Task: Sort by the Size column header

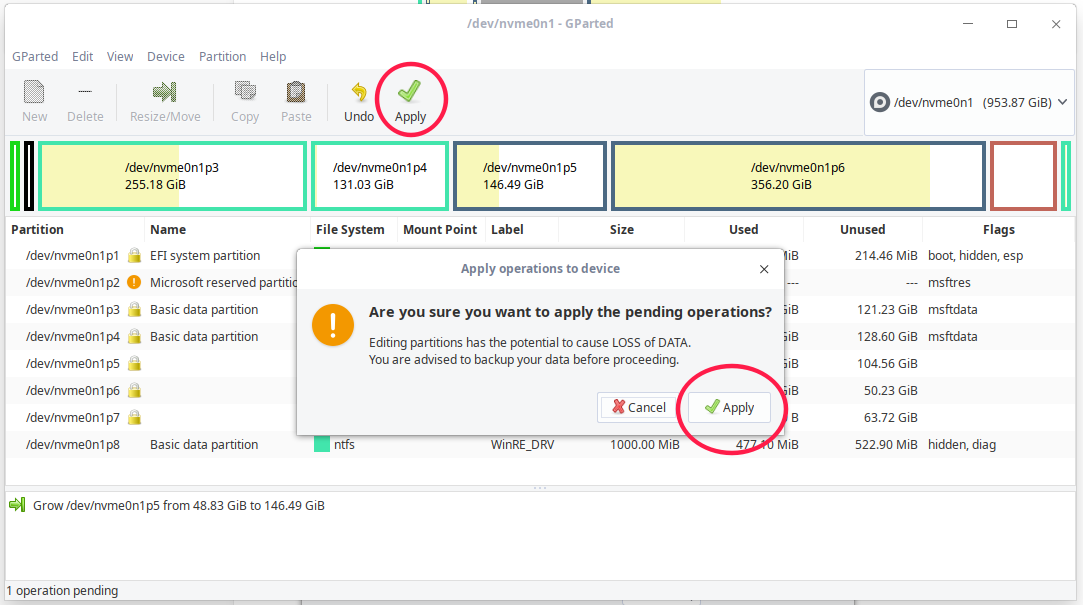Action: (622, 229)
